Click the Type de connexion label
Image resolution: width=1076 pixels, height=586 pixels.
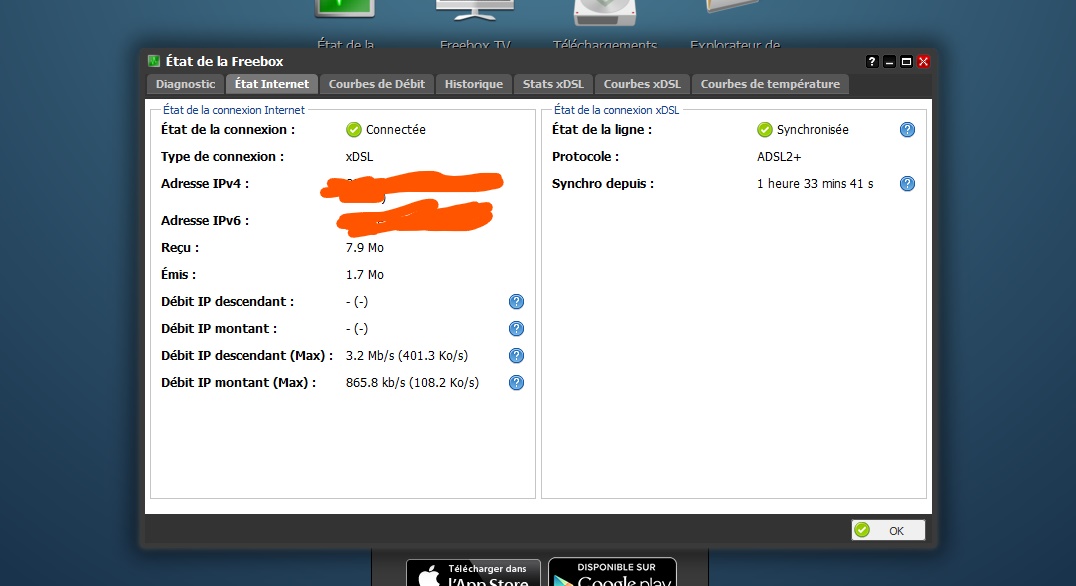pyautogui.click(x=222, y=156)
